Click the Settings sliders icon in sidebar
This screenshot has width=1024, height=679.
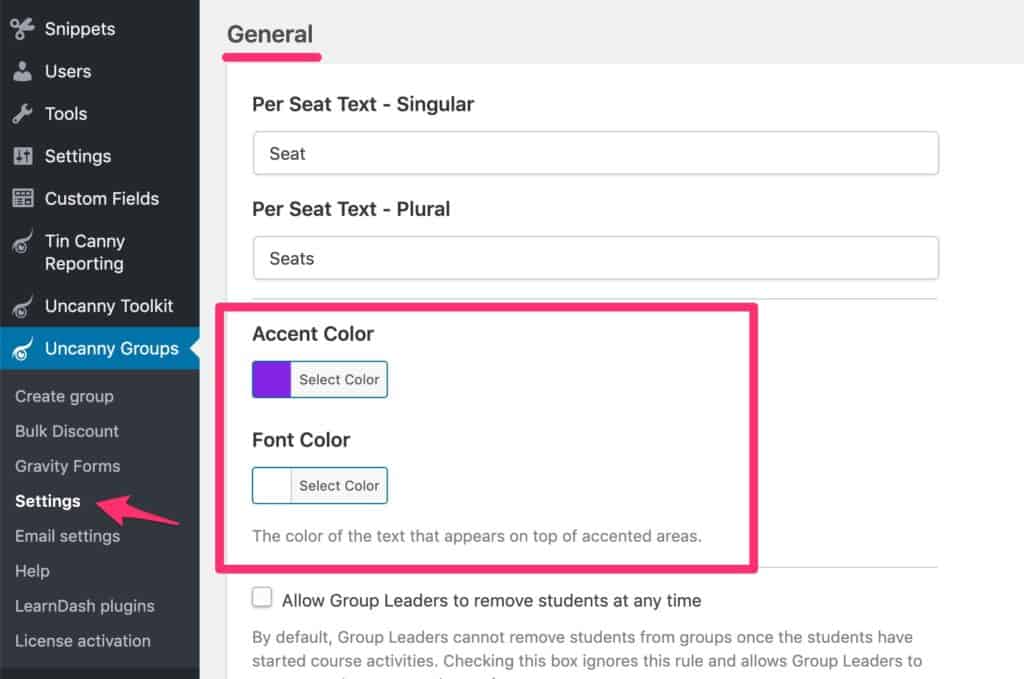(22, 156)
